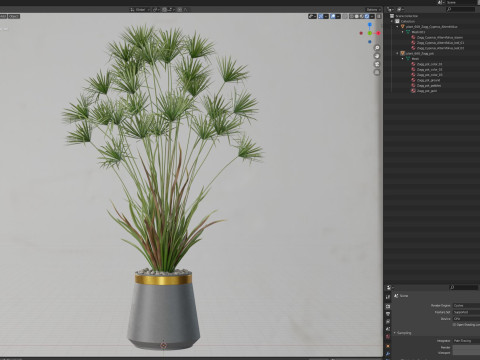Screen dimensions: 480x360
Task: Open the Render properties tab
Action: pos(388,306)
